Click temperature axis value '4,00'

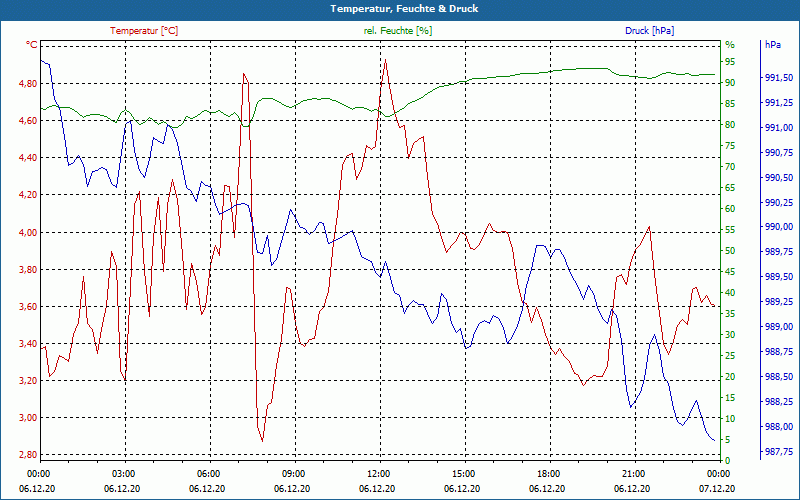tap(28, 232)
